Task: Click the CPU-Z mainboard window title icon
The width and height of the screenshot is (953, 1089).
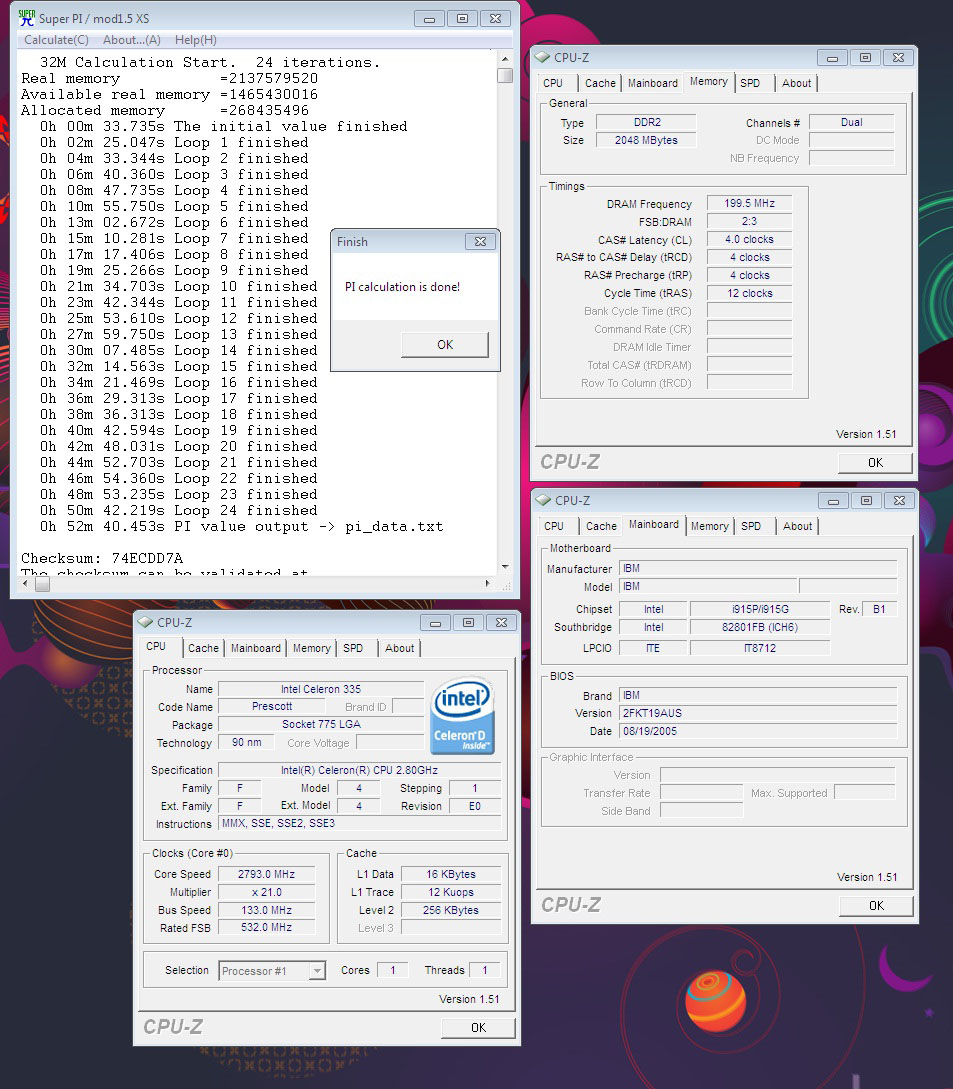Action: (543, 500)
